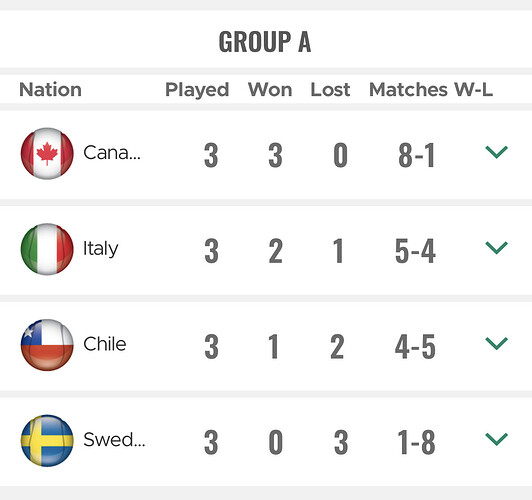Image resolution: width=532 pixels, height=500 pixels.
Task: Expand the Canada row details chevron
Action: 496,152
